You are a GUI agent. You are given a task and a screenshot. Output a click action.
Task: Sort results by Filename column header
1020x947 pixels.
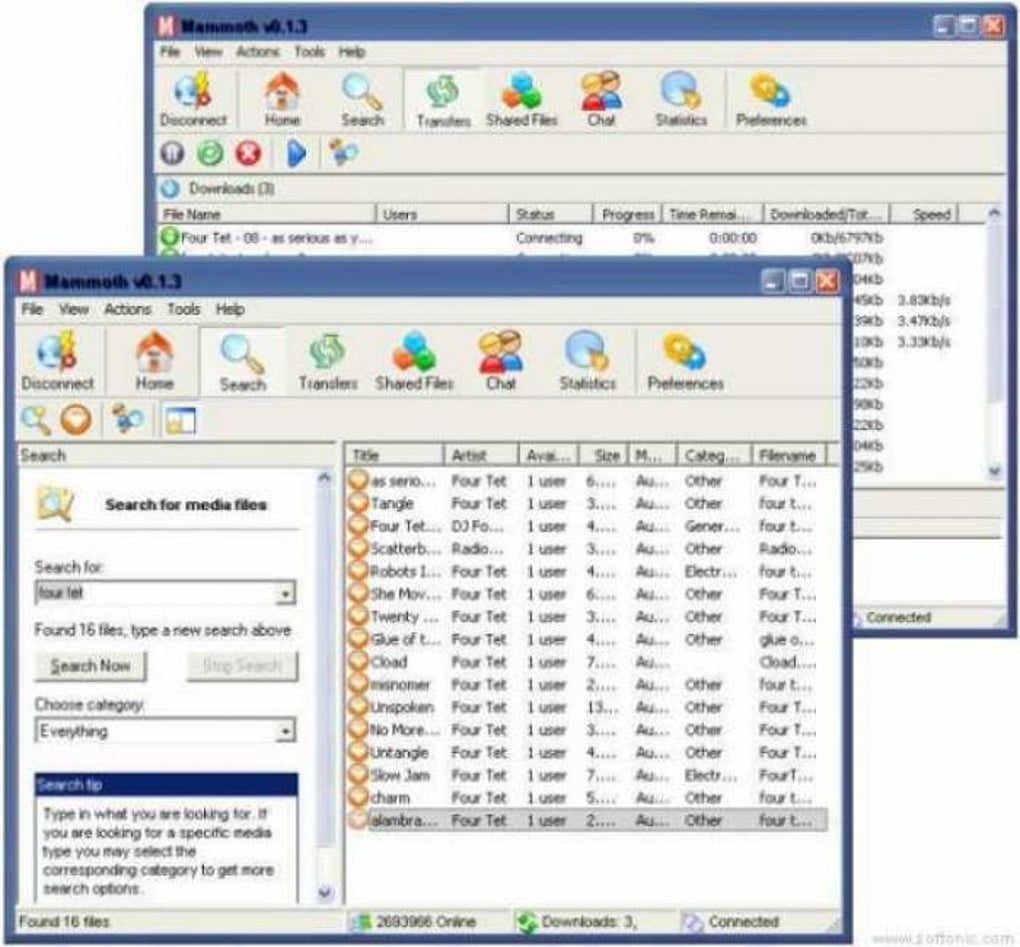pos(788,455)
